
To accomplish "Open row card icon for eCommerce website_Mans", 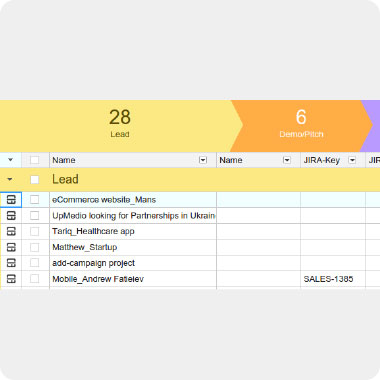I will 11,200.
